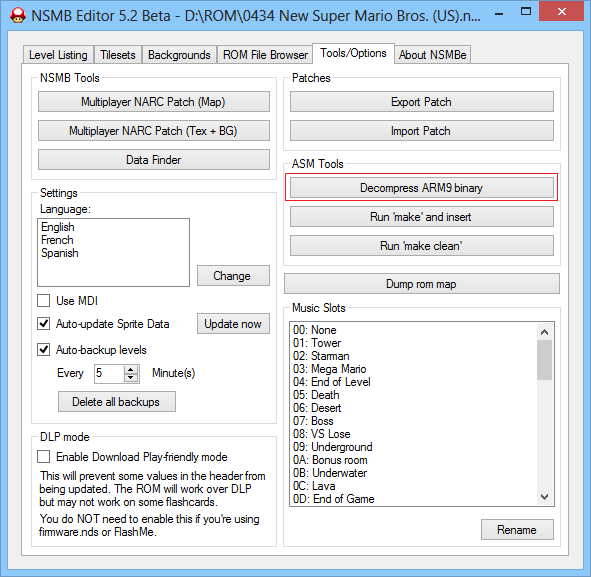
Task: Uncheck Auto-update Sprite Data
Action: point(44,324)
